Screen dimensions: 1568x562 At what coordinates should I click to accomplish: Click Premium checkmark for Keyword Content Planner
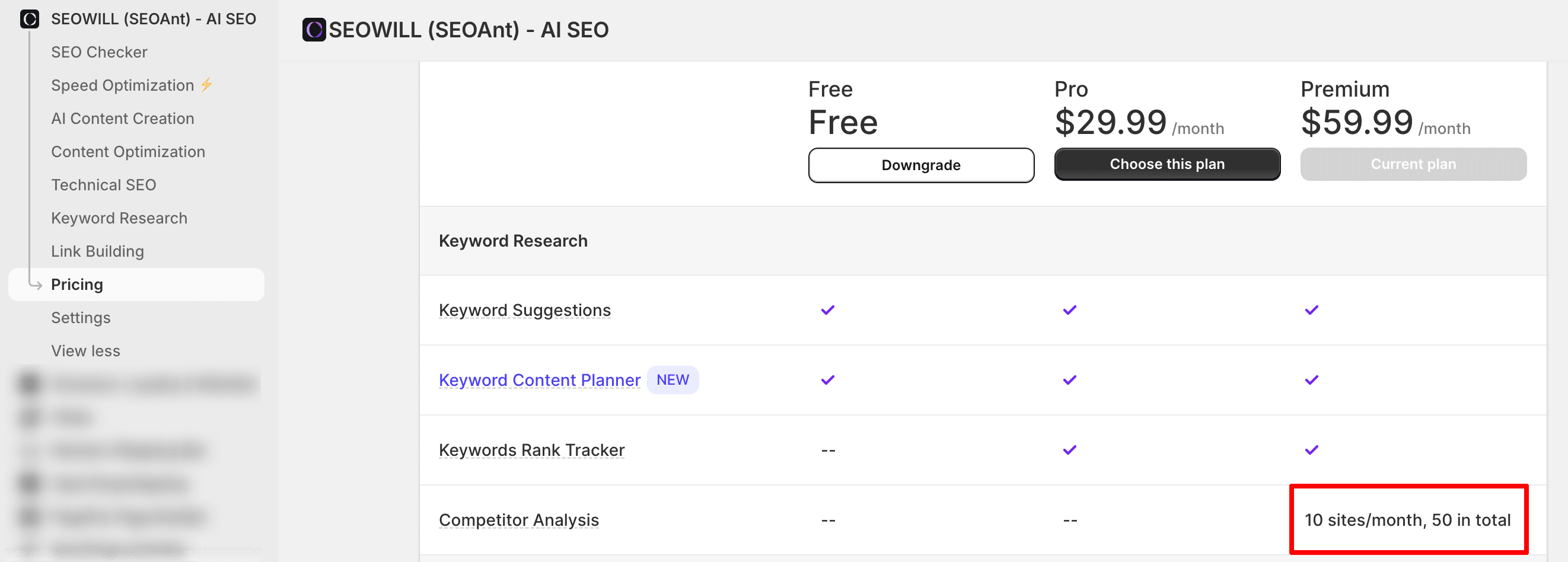1311,380
